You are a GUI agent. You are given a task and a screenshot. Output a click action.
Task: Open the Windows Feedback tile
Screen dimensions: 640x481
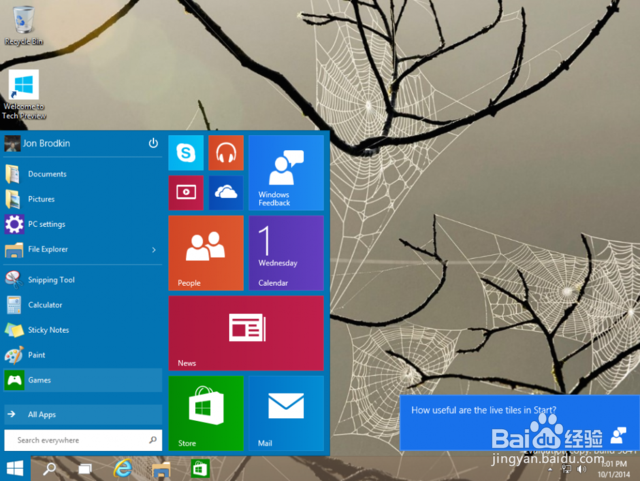286,173
